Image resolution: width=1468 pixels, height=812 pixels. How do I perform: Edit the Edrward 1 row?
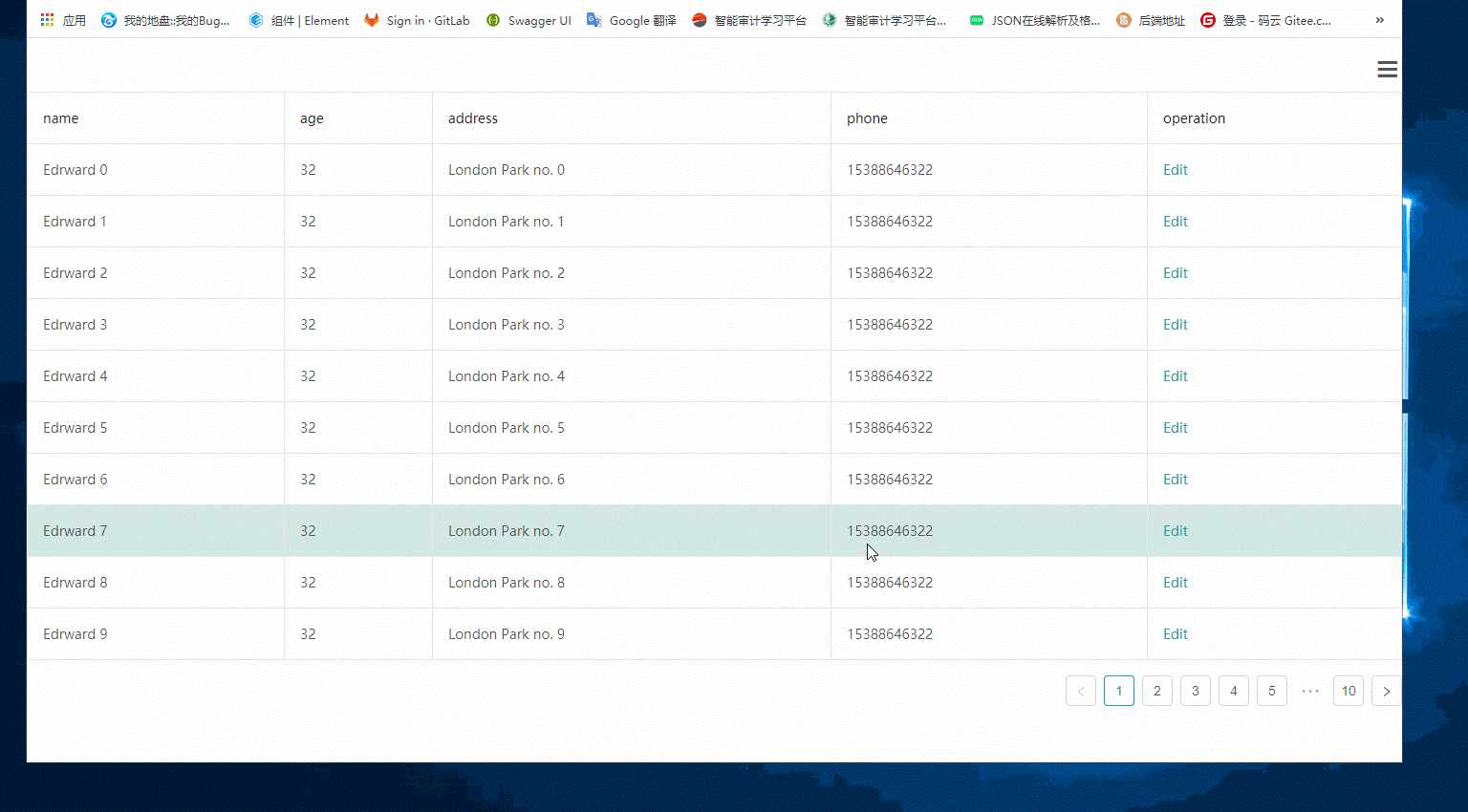(x=1176, y=222)
